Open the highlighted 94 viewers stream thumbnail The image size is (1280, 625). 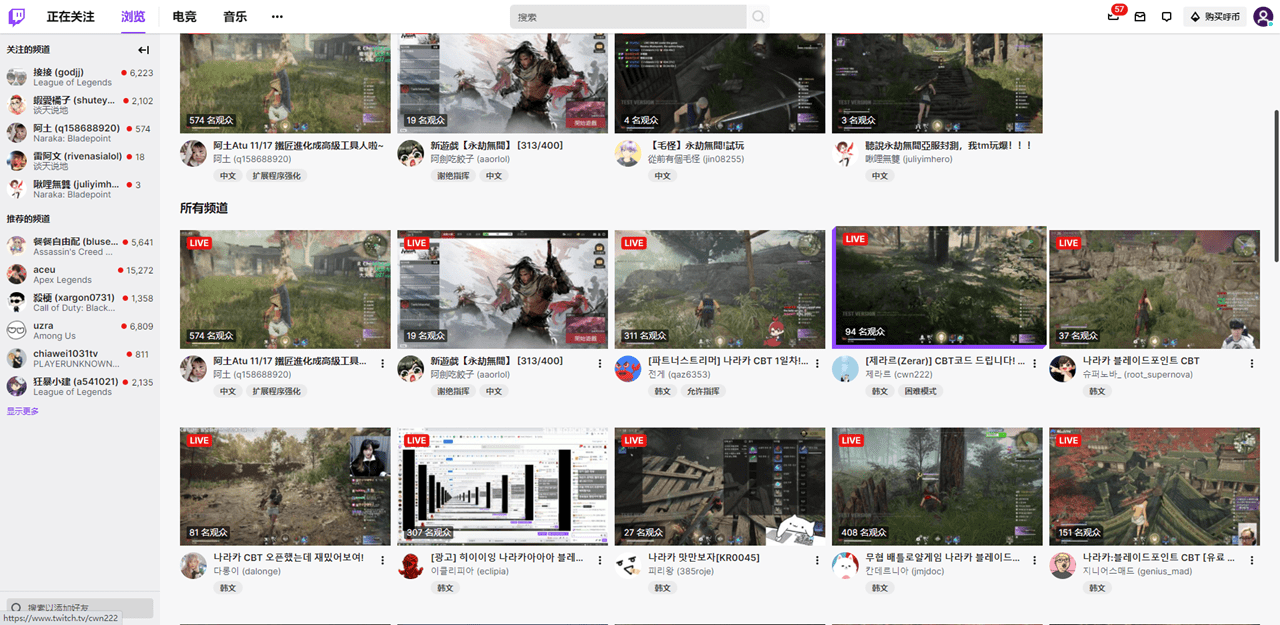click(939, 287)
